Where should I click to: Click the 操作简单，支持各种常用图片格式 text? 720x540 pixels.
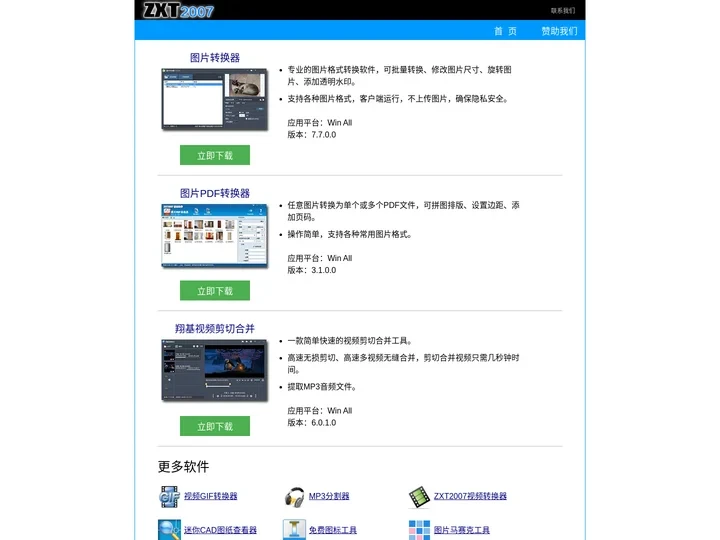coord(350,234)
